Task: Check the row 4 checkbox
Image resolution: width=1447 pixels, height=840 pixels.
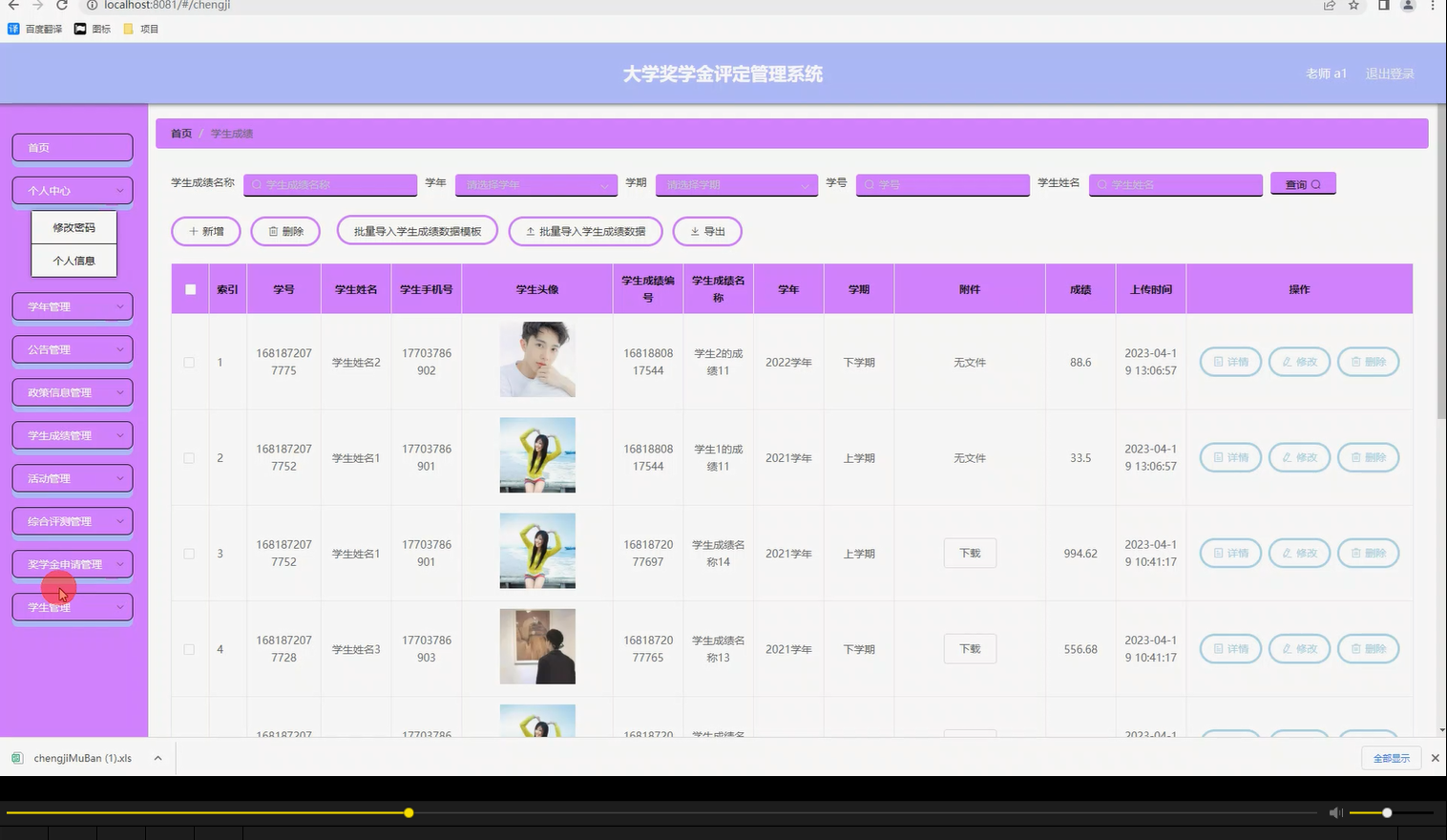Action: pyautogui.click(x=189, y=649)
